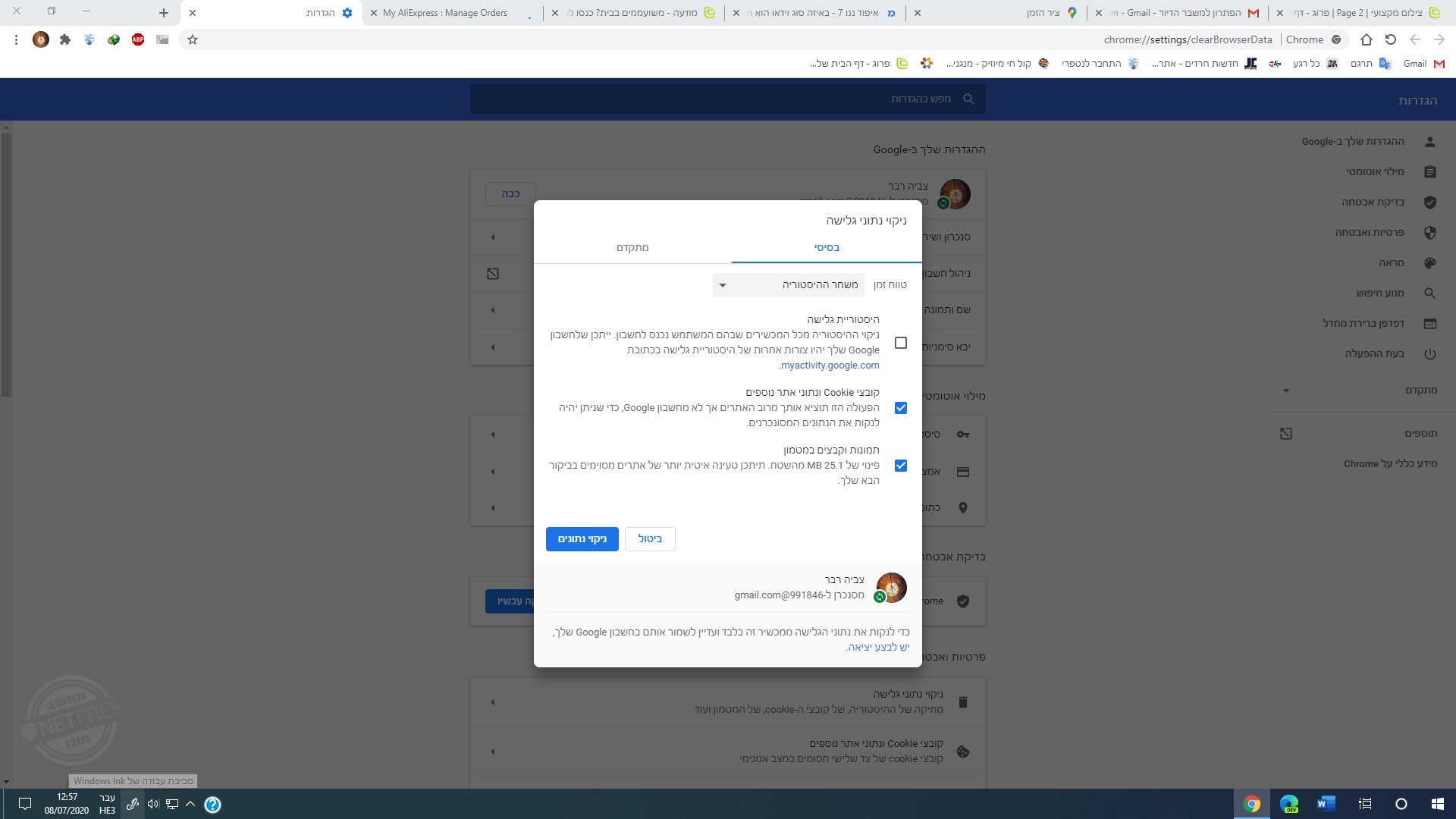1456x819 pixels.
Task: Uncheck cached images and files checkbox
Action: click(x=900, y=466)
